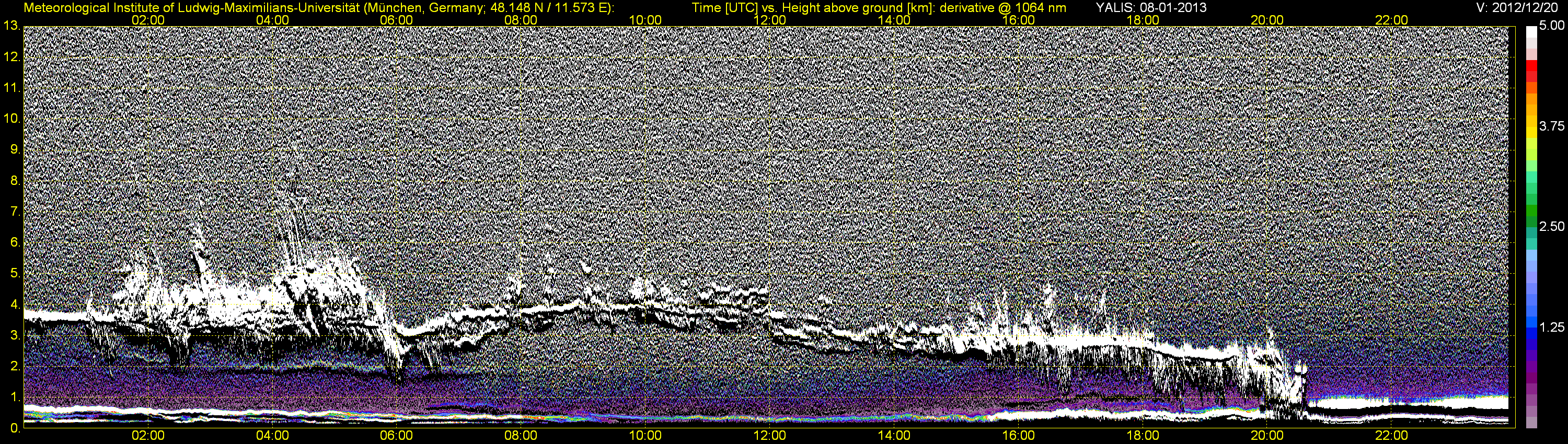1568x444 pixels.
Task: Click the 2. height axis label
Action: pyautogui.click(x=15, y=366)
